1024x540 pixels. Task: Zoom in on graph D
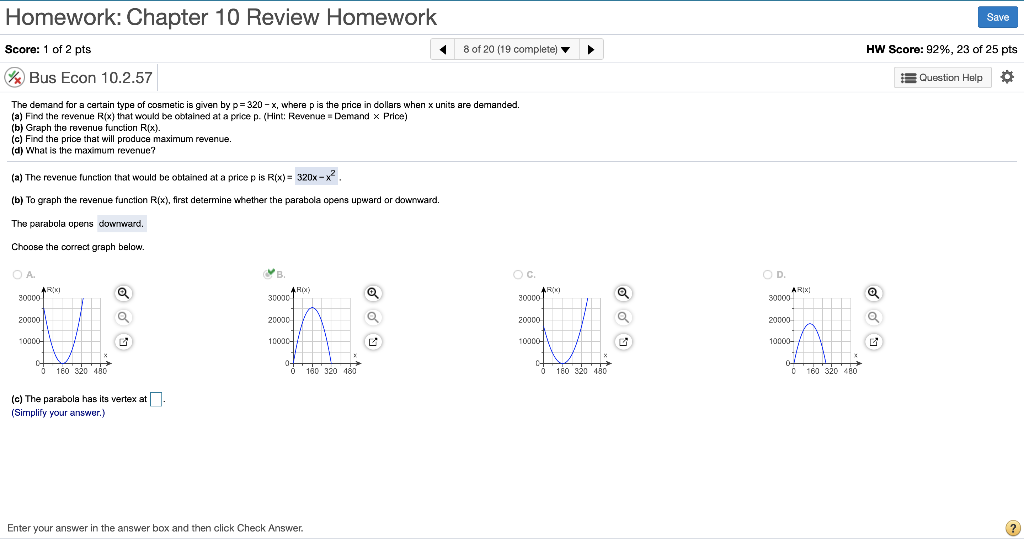[x=873, y=293]
